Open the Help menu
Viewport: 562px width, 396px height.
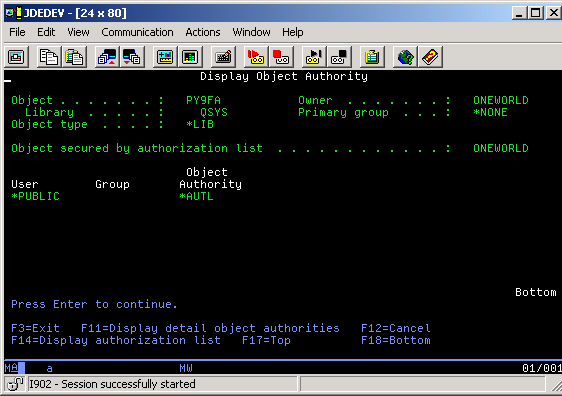coord(292,32)
